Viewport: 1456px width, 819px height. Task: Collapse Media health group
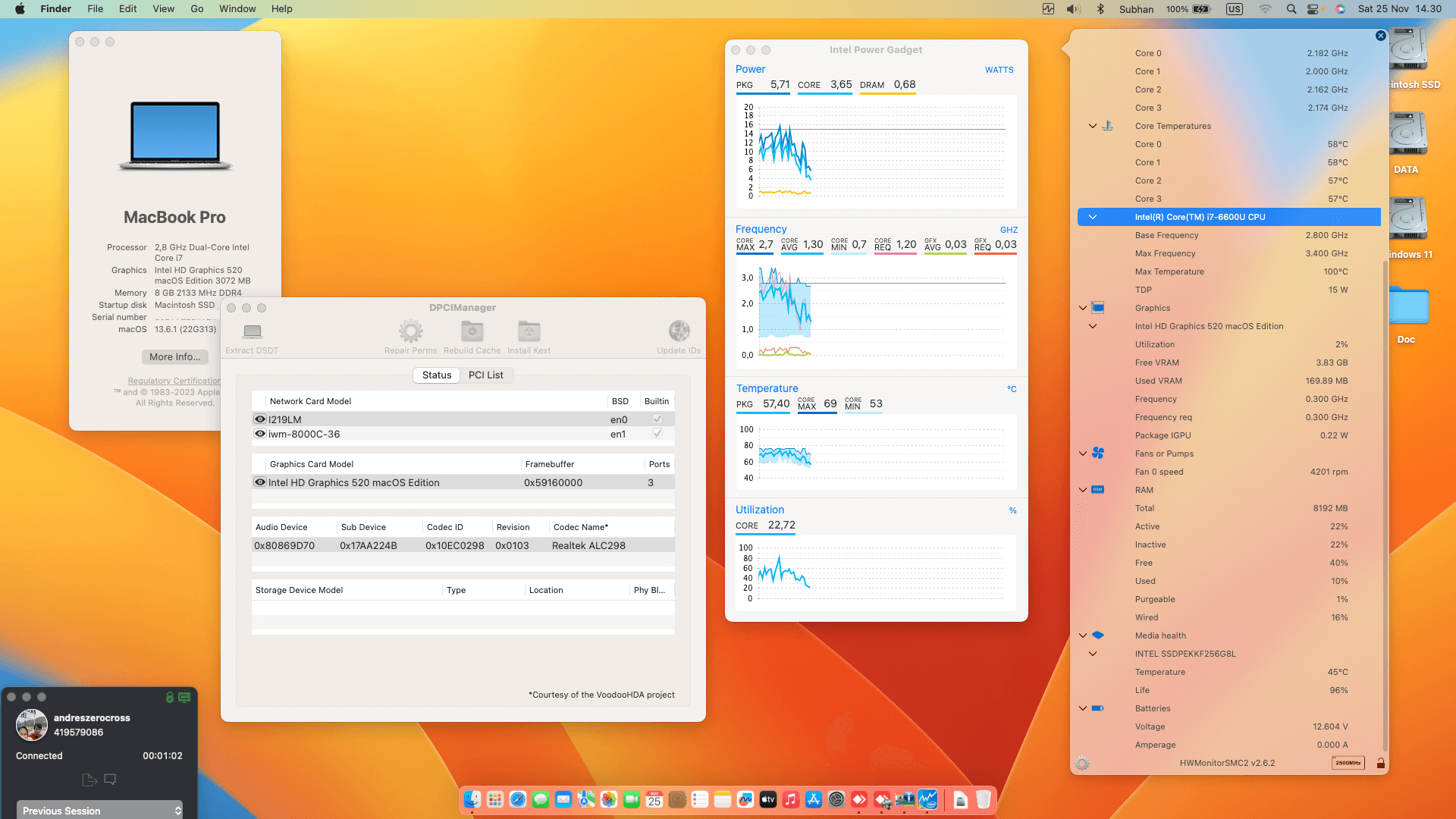[1083, 635]
